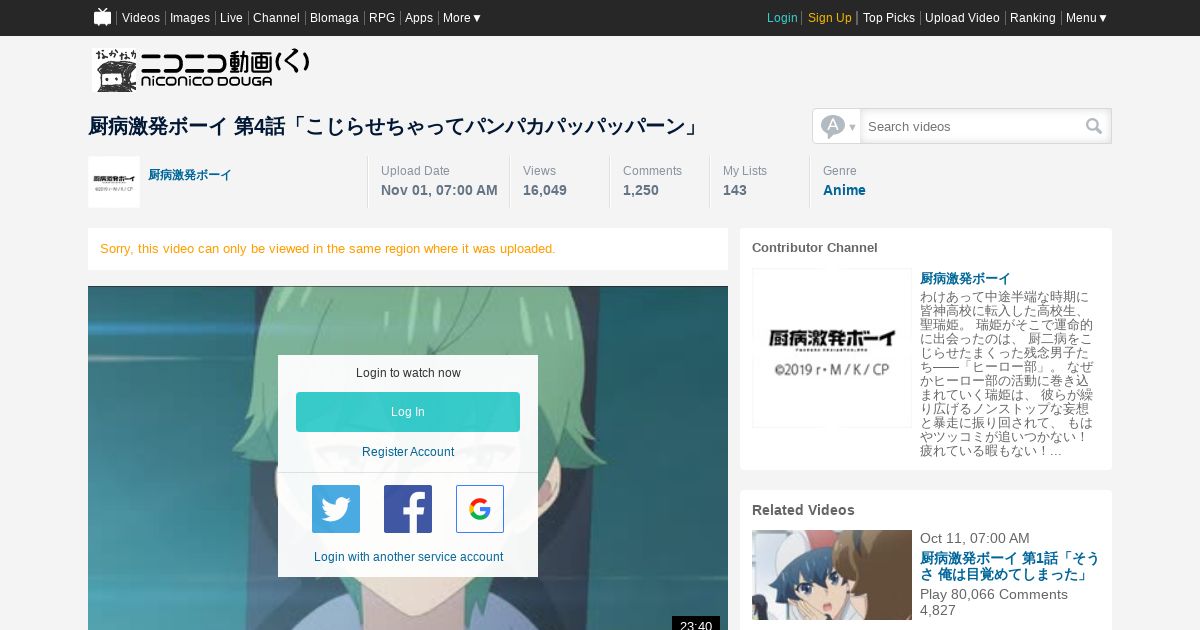Open Images in the top navigation
Viewport: 1200px width, 630px height.
tap(190, 18)
